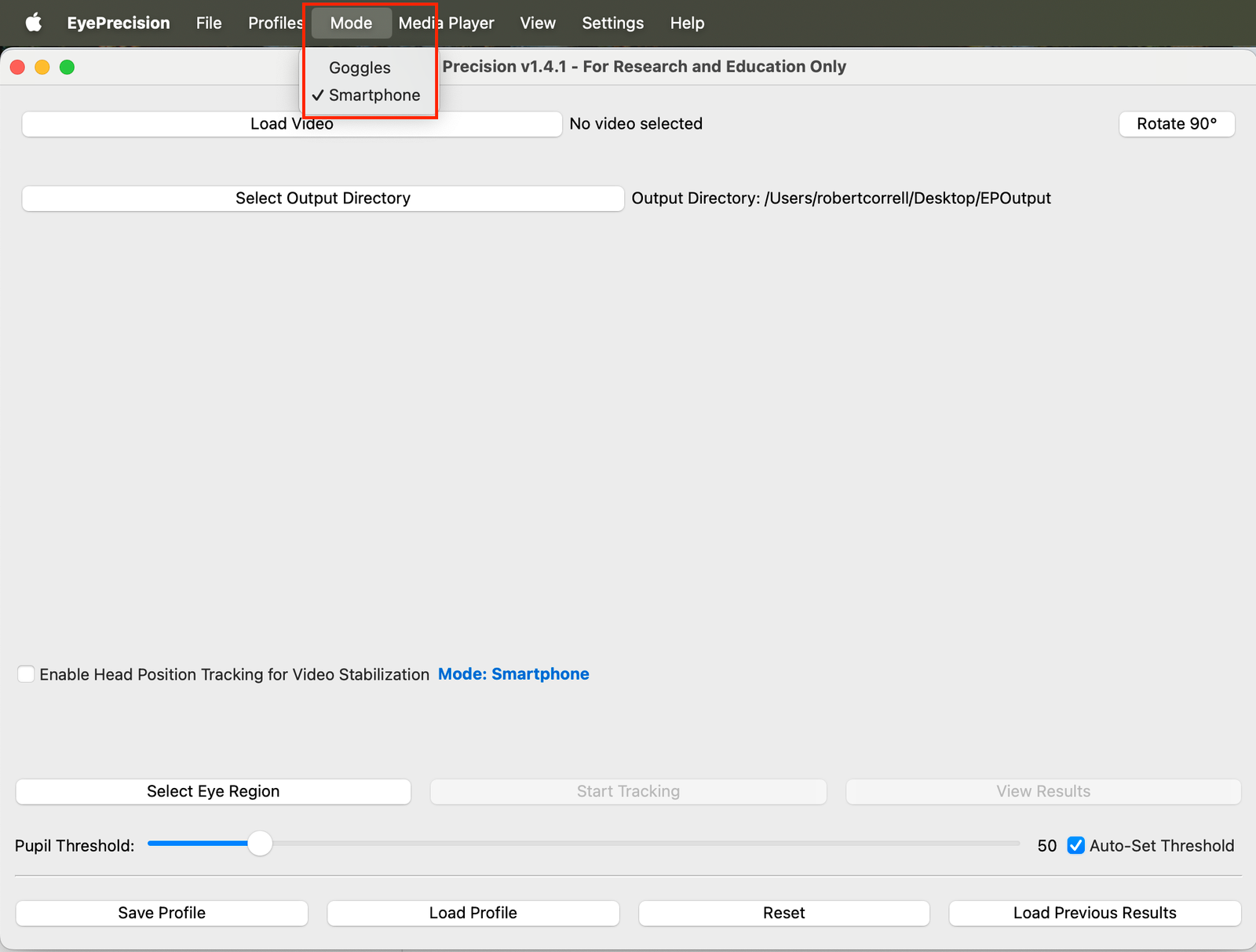Uncheck Auto-Set Threshold checkbox
This screenshot has height=952, width=1256.
pos(1076,845)
